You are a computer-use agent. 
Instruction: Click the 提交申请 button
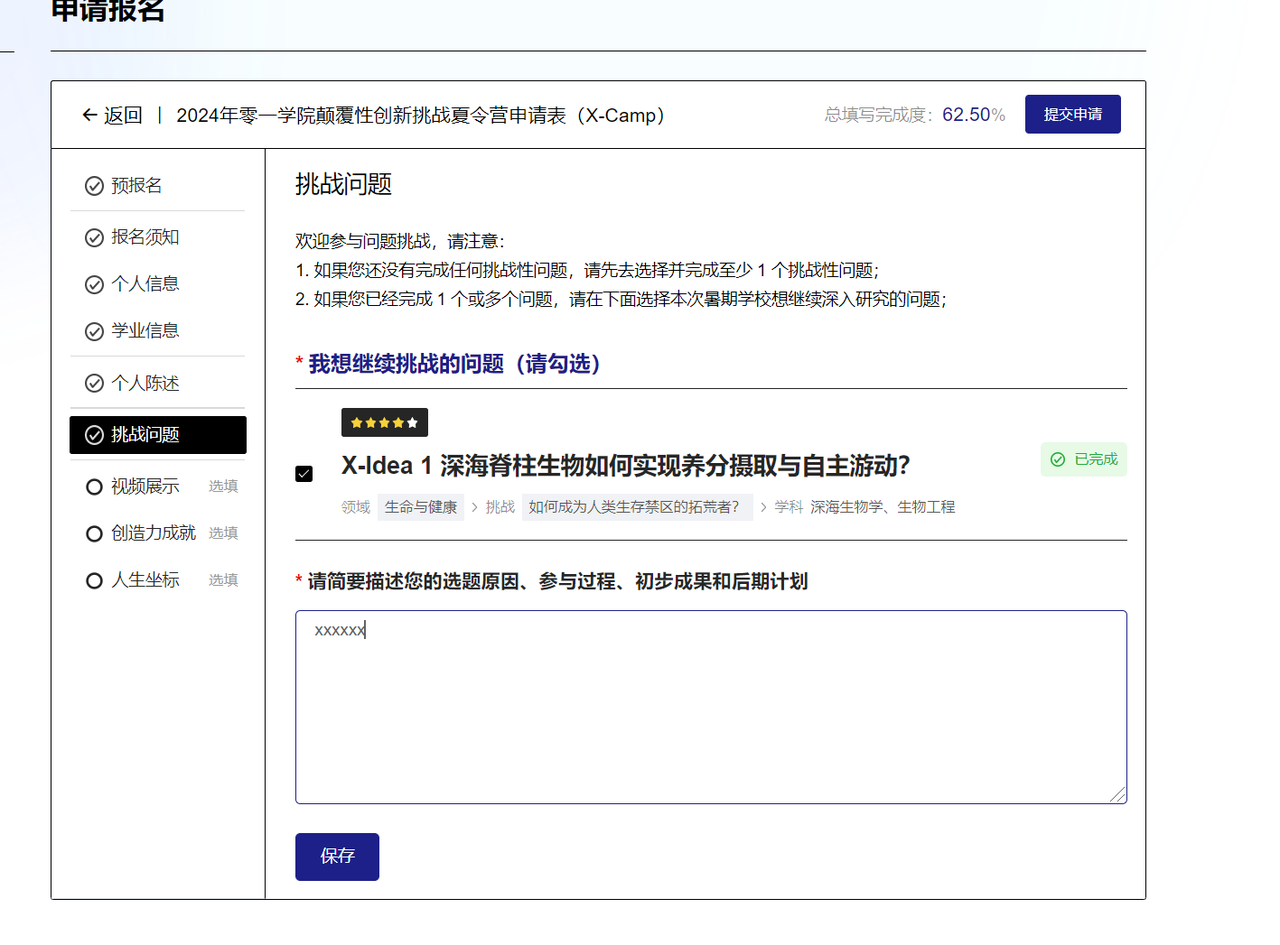[1073, 114]
